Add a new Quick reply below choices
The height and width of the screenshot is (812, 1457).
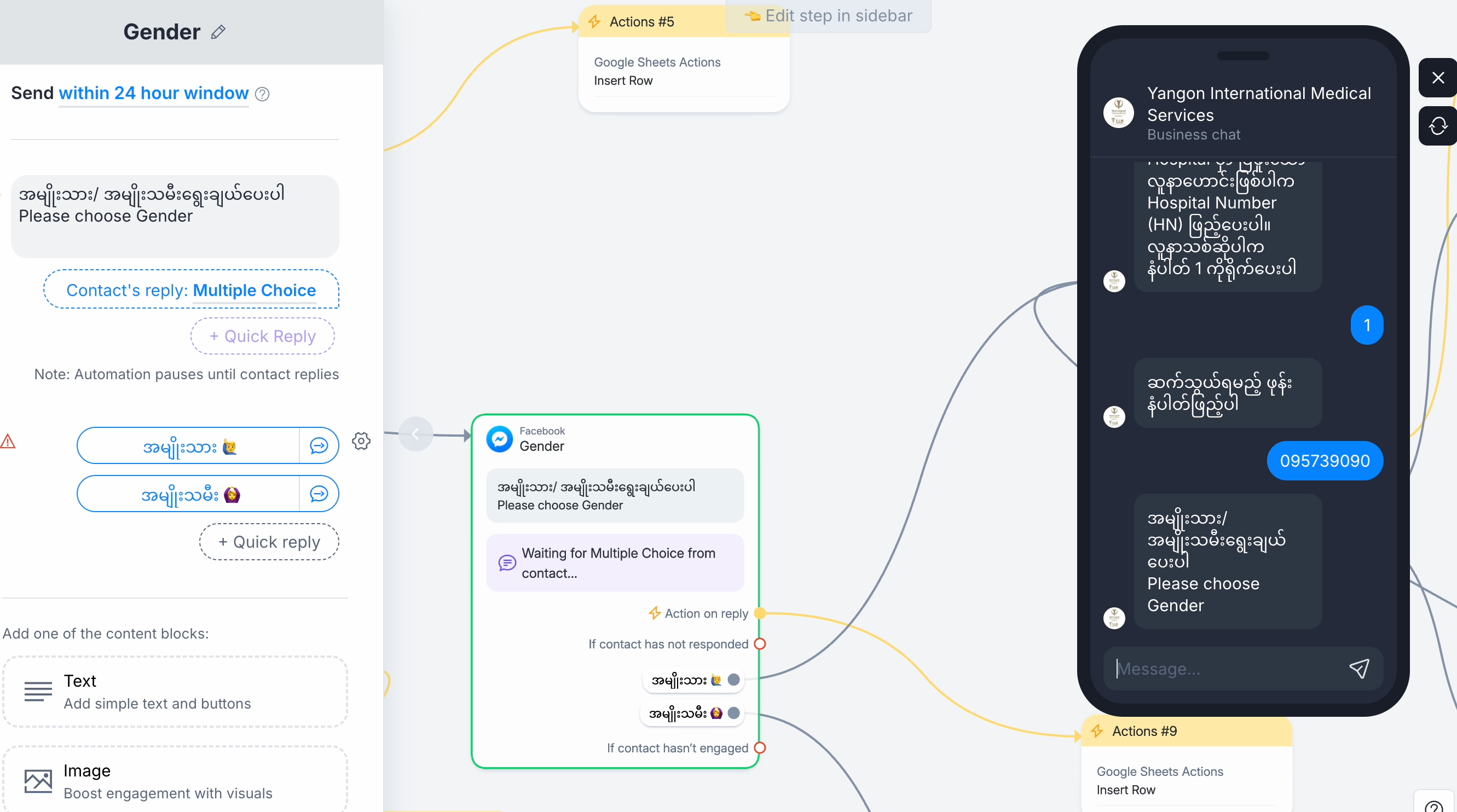tap(269, 542)
